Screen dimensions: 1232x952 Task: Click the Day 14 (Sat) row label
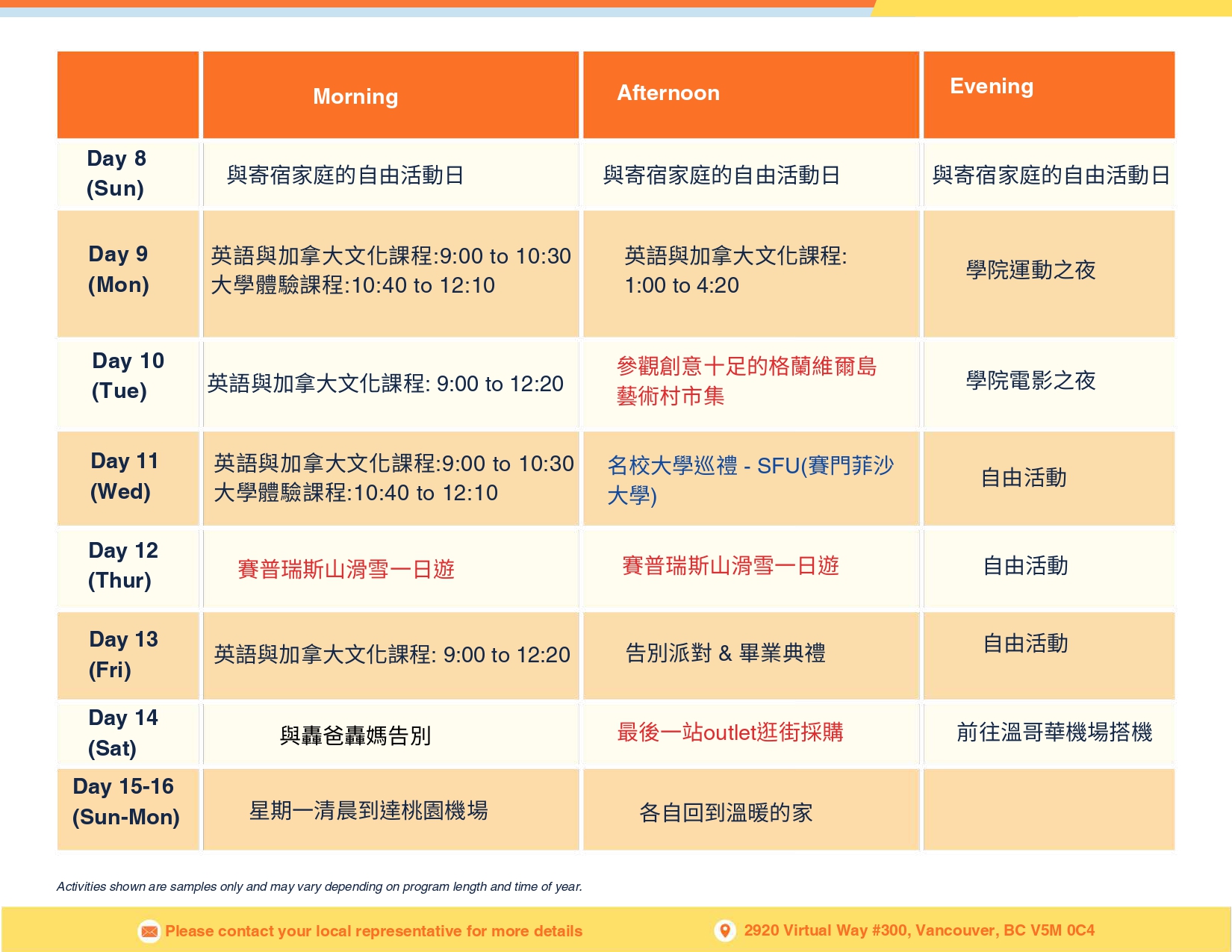click(122, 733)
